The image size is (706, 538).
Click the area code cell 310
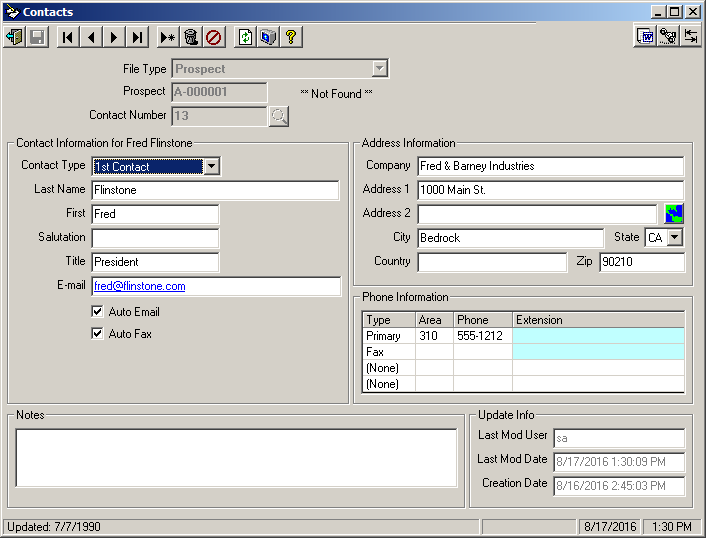click(x=434, y=336)
